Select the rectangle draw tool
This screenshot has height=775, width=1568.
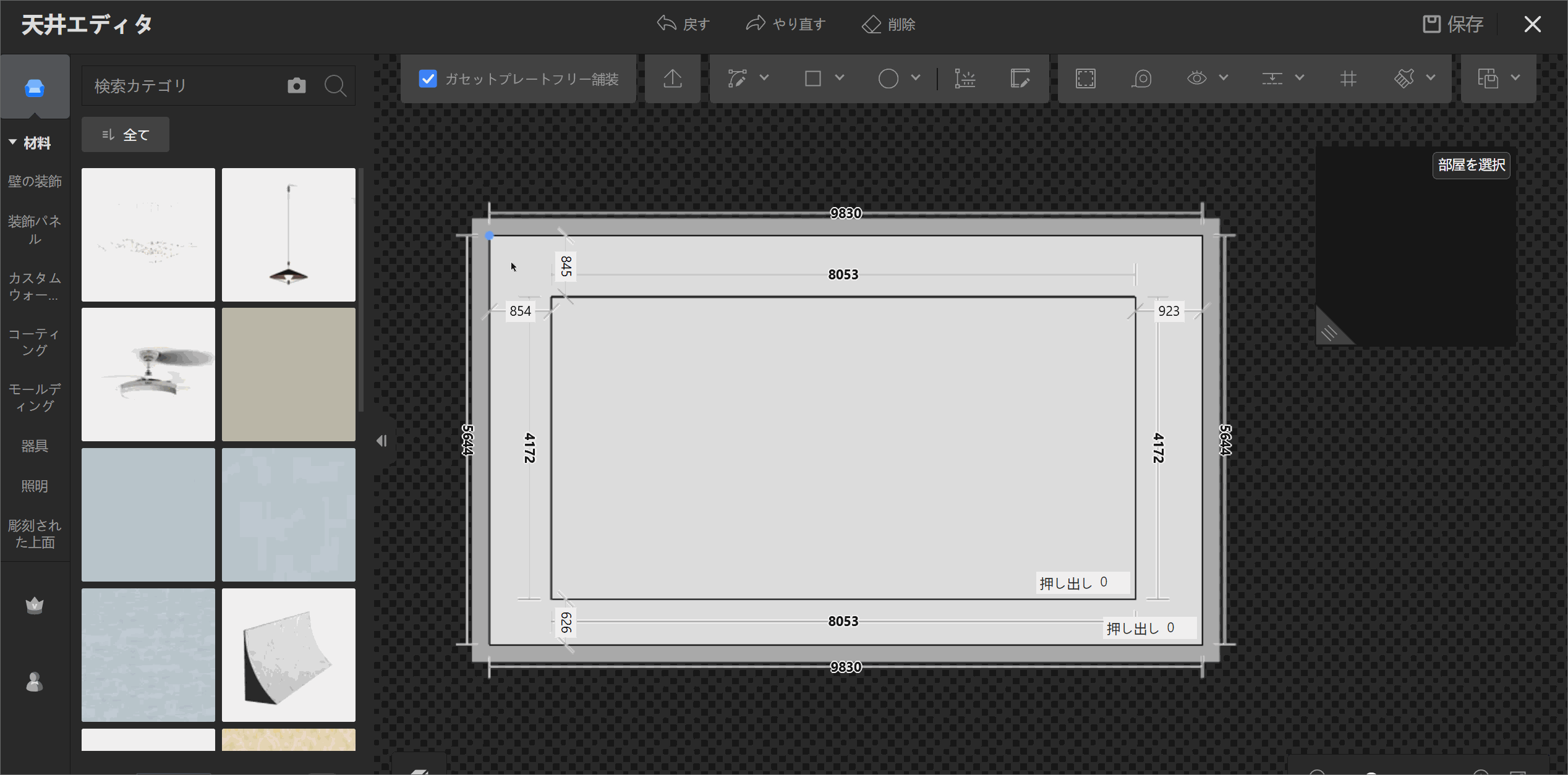813,78
